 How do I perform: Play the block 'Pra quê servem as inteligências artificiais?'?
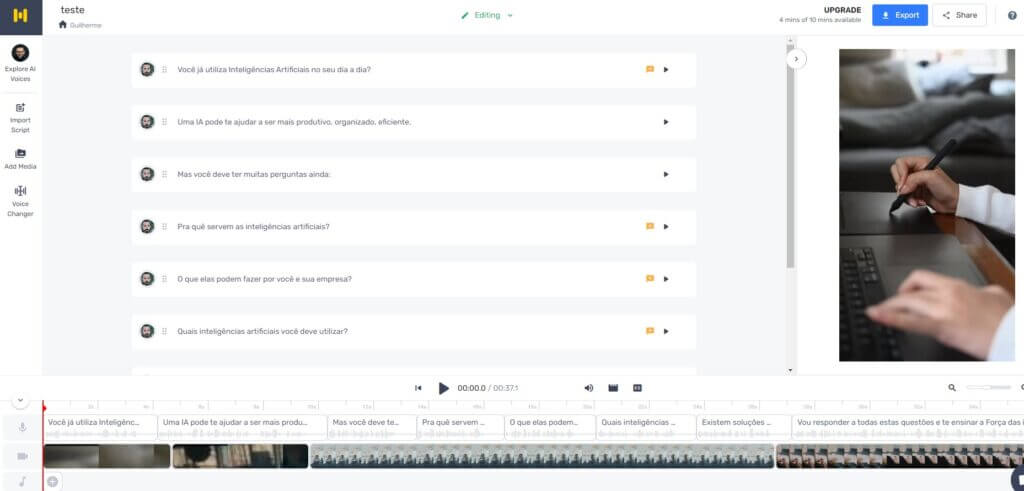(x=666, y=227)
